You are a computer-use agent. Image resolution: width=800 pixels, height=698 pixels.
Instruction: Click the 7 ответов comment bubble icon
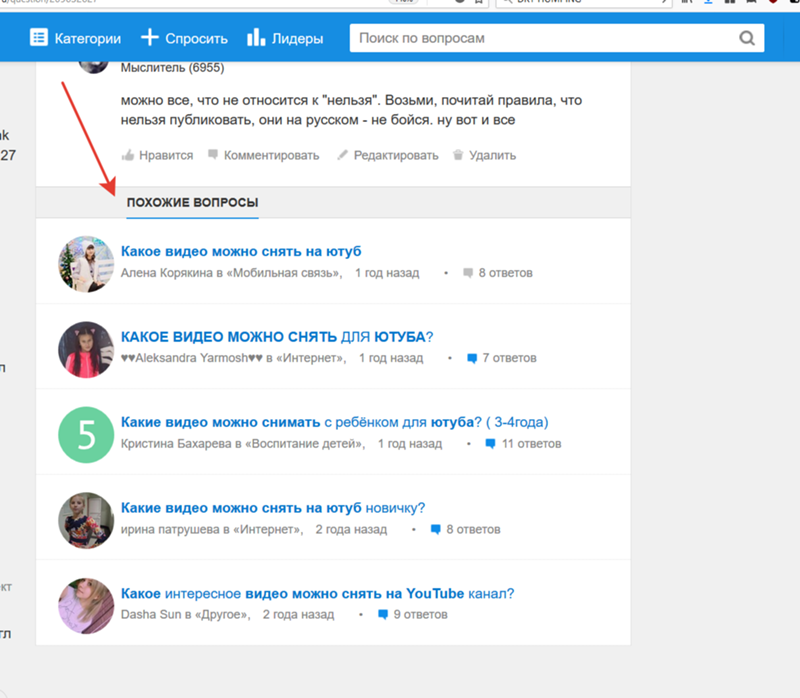coord(472,359)
